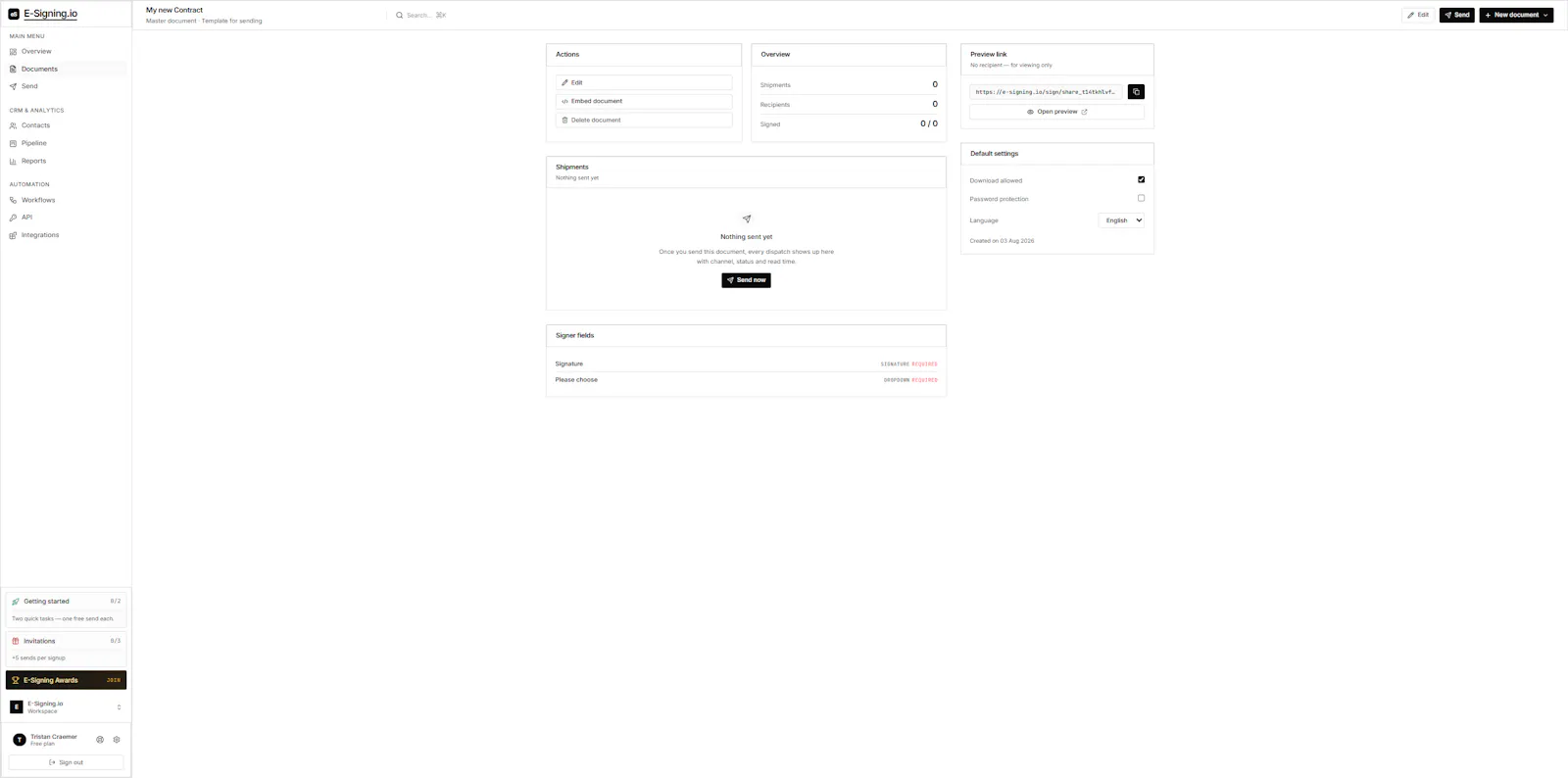
Task: Click the gift icon on Invitations
Action: tap(16, 641)
